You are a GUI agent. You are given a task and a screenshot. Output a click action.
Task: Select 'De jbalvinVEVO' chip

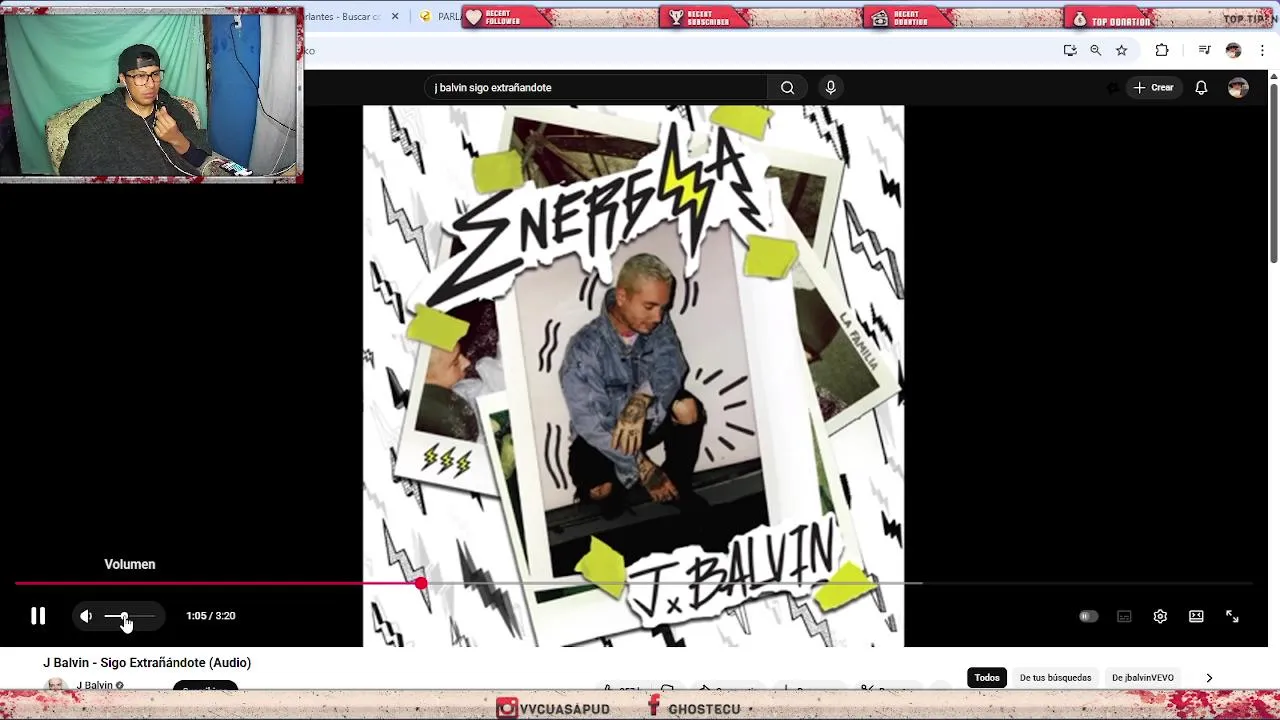pos(1143,678)
